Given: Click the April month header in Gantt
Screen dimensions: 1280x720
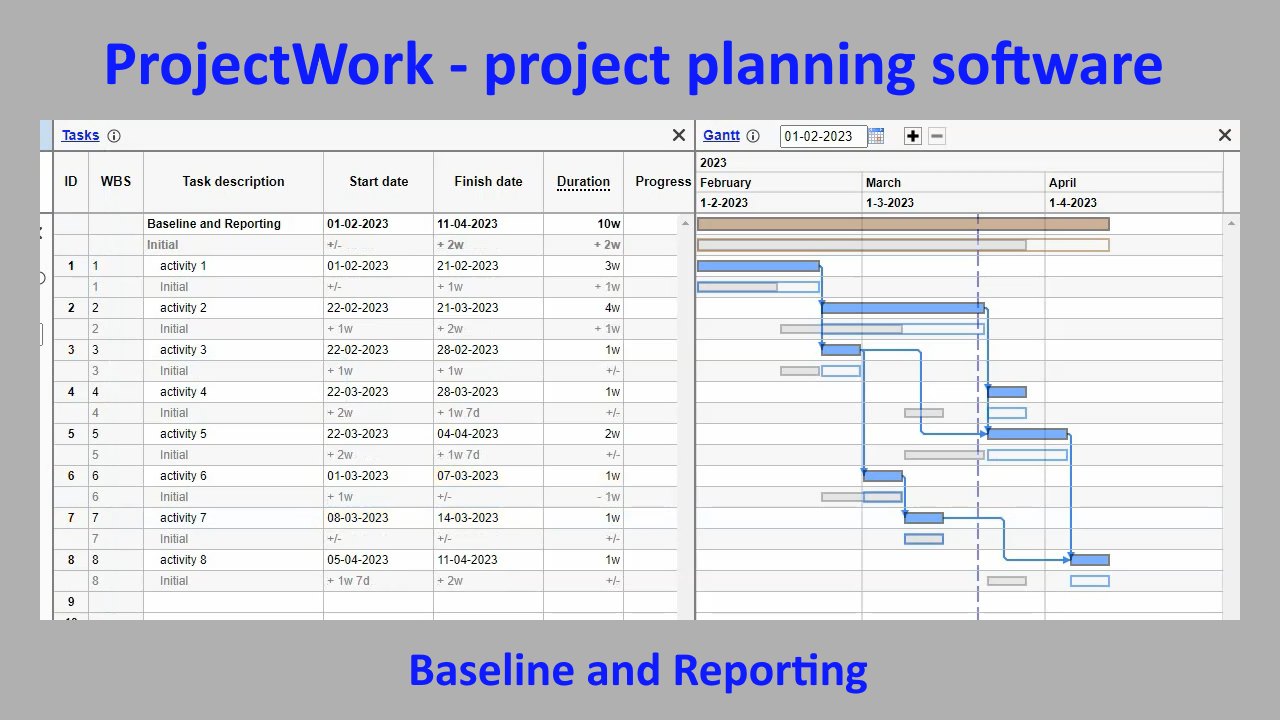Looking at the screenshot, I should (x=1134, y=183).
